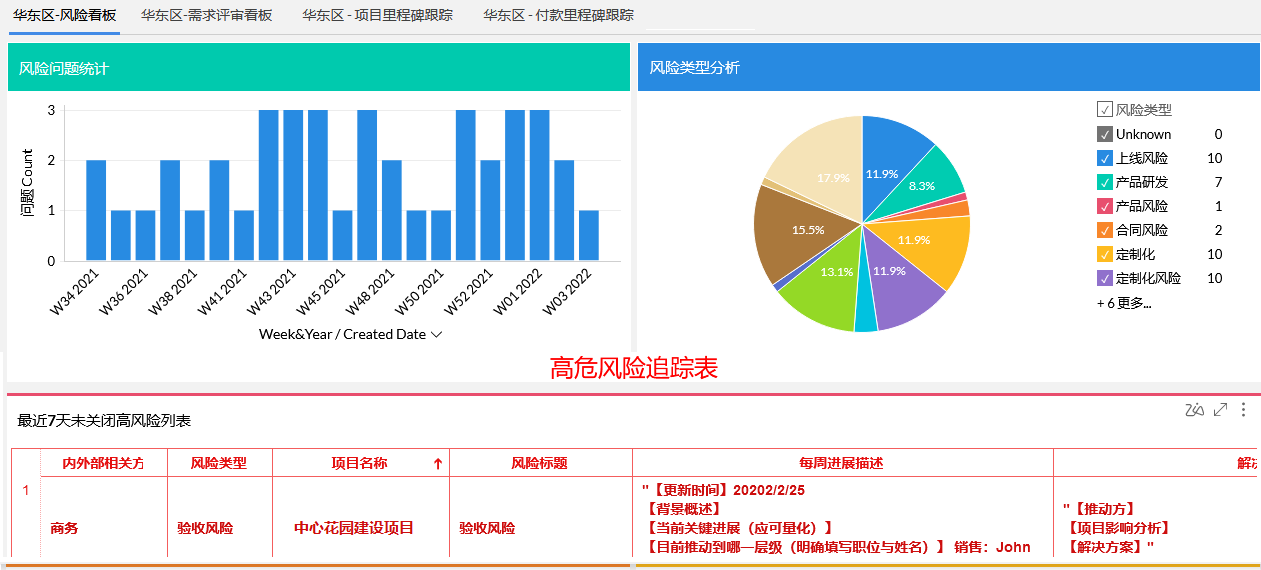Select the 中心花园建设项目 project cell

354,528
